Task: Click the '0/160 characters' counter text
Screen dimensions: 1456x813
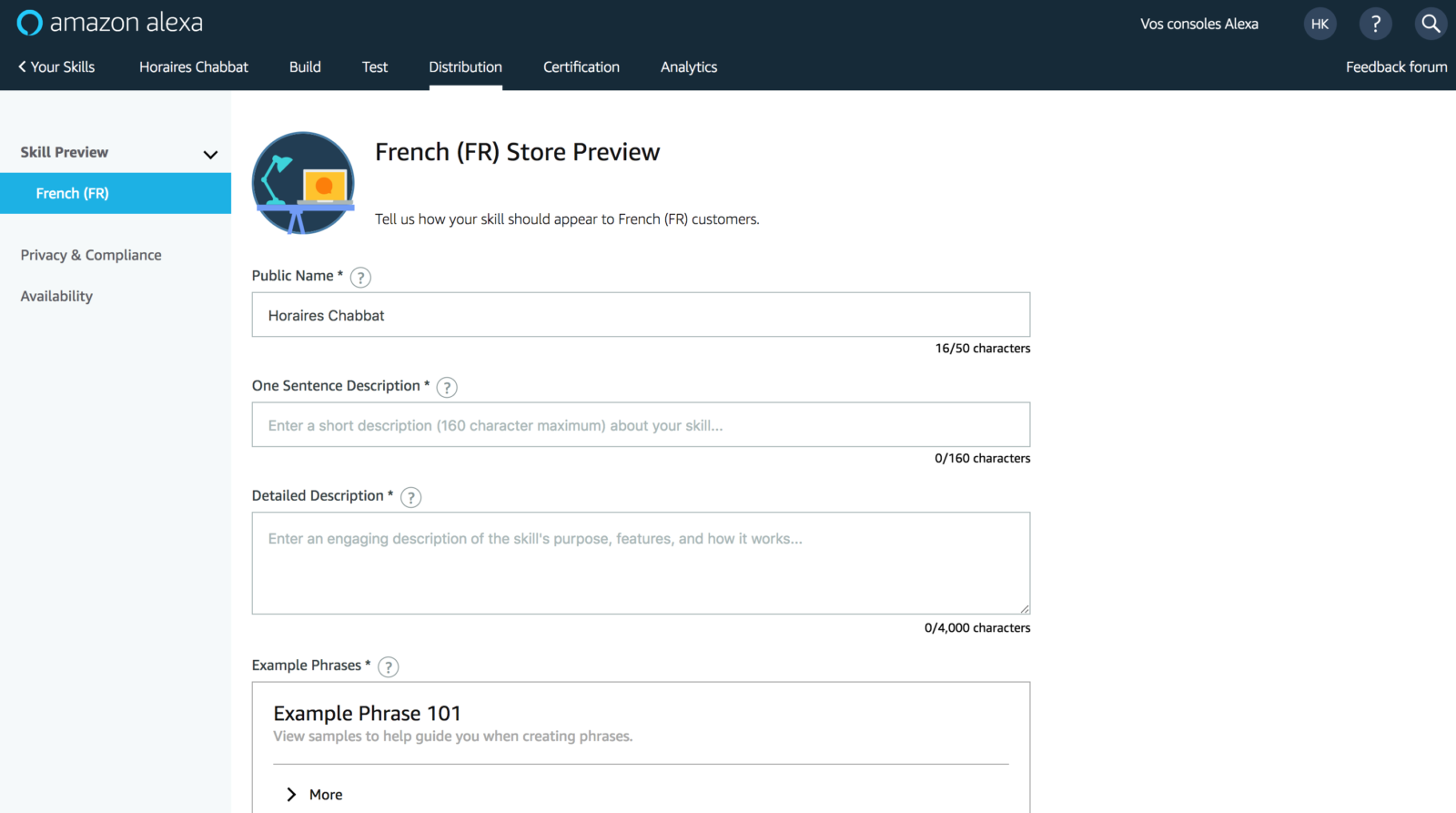Action: (x=983, y=459)
